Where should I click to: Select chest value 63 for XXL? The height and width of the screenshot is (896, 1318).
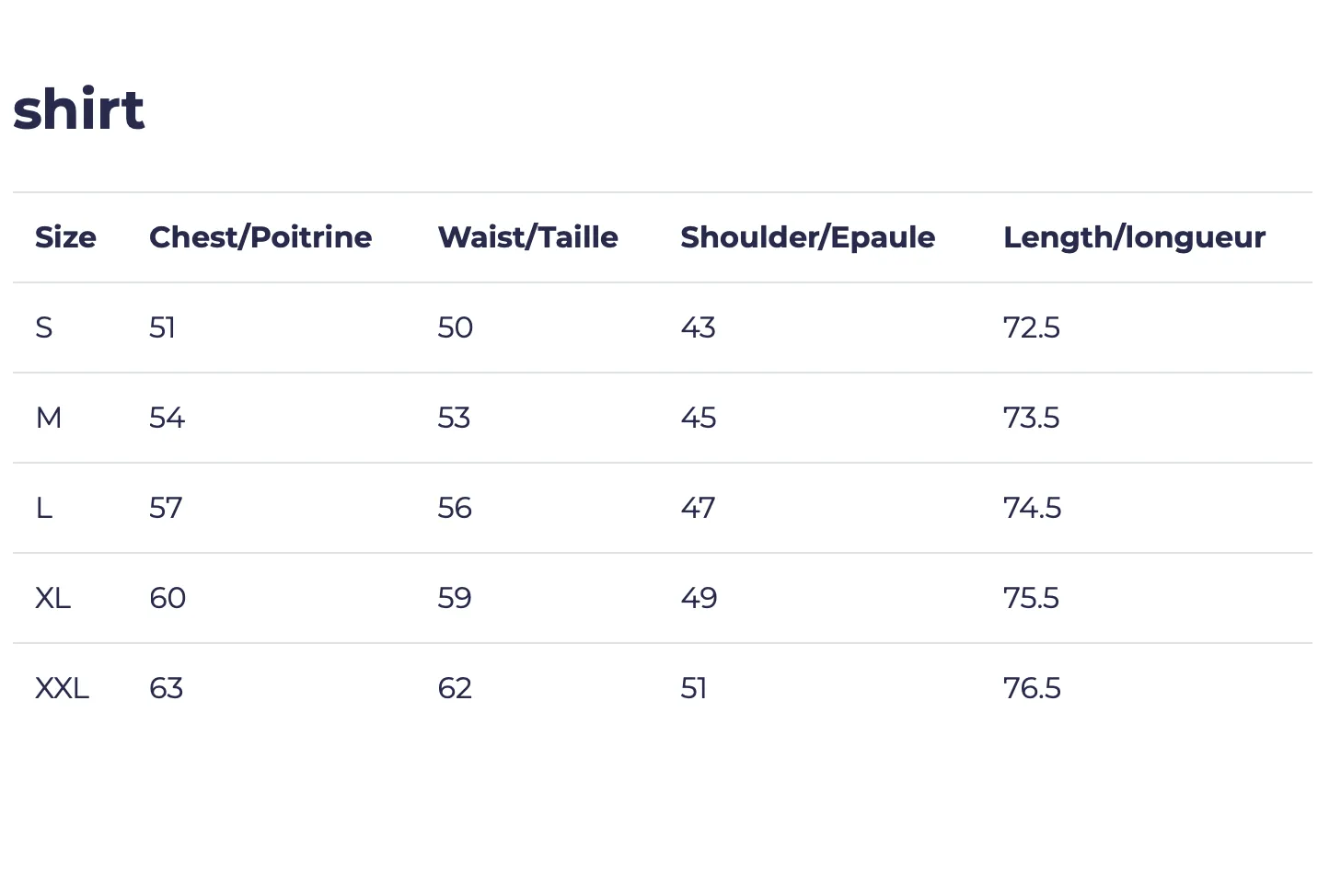(166, 688)
